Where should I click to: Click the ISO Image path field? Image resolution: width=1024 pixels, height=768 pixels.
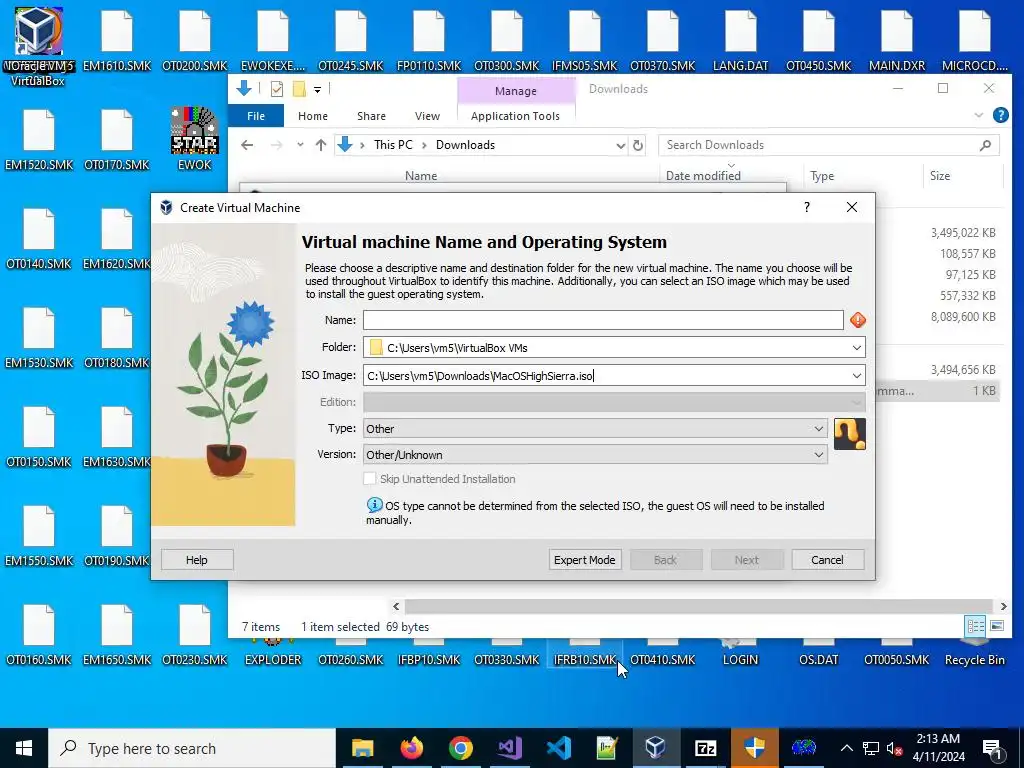tap(605, 376)
